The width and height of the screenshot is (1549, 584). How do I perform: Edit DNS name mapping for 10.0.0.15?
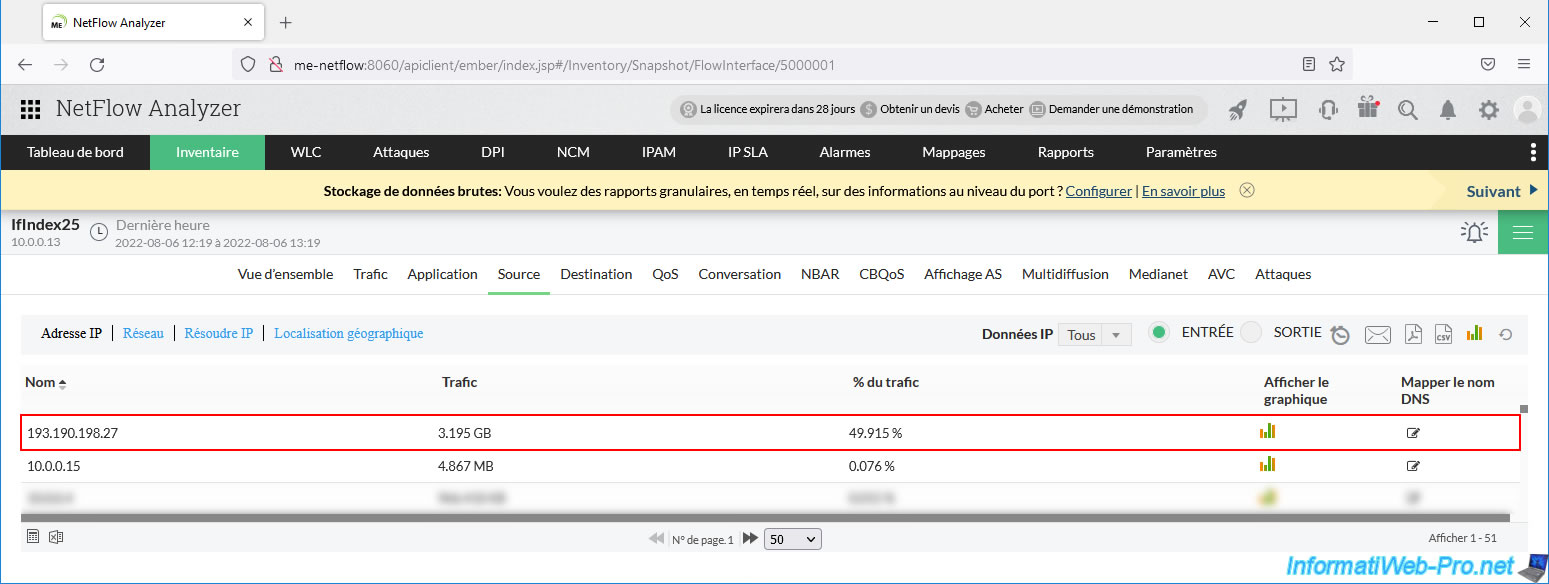(1413, 466)
